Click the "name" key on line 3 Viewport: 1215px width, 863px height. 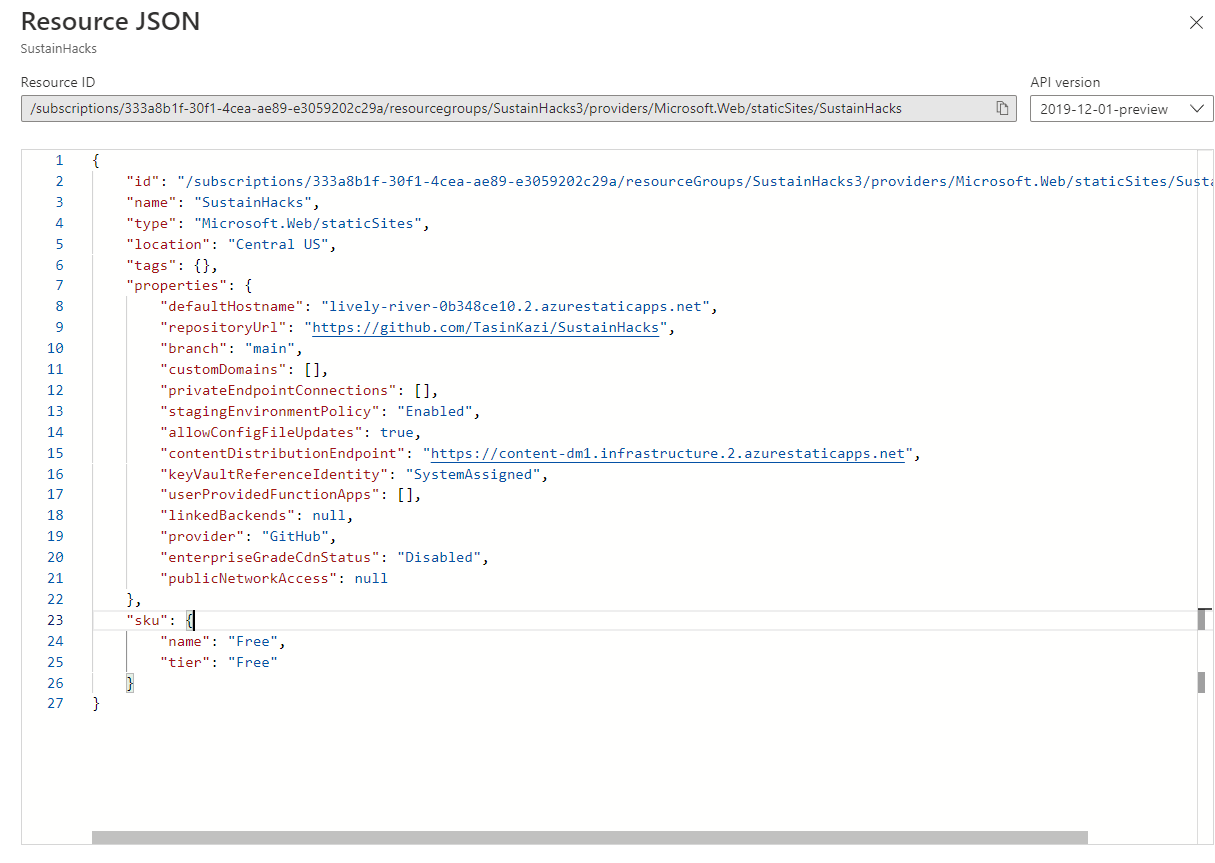pyautogui.click(x=151, y=202)
